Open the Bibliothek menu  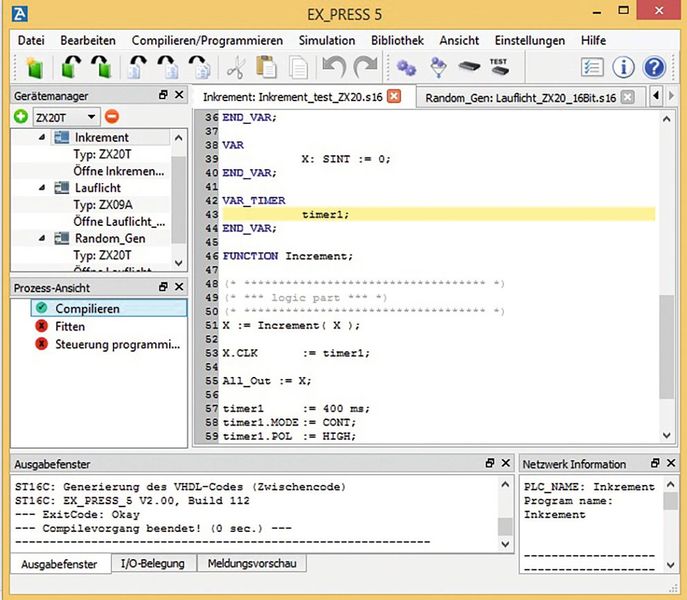pos(397,40)
